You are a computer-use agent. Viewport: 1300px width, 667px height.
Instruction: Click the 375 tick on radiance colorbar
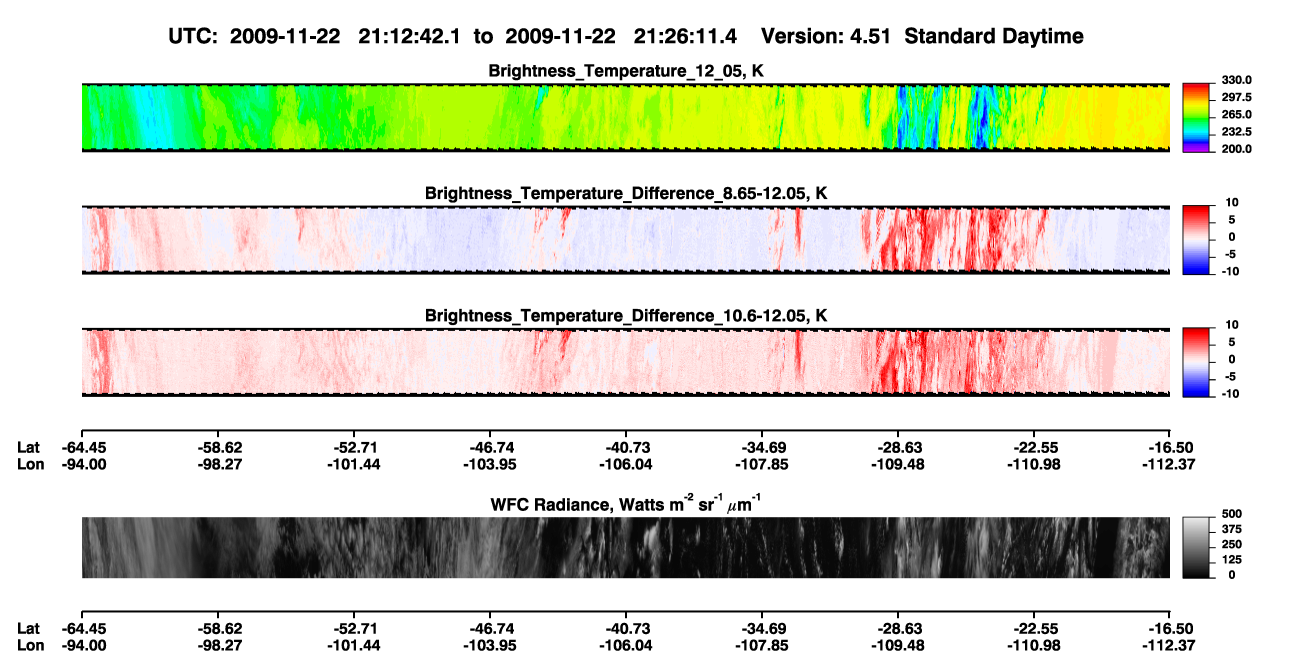coord(1232,529)
